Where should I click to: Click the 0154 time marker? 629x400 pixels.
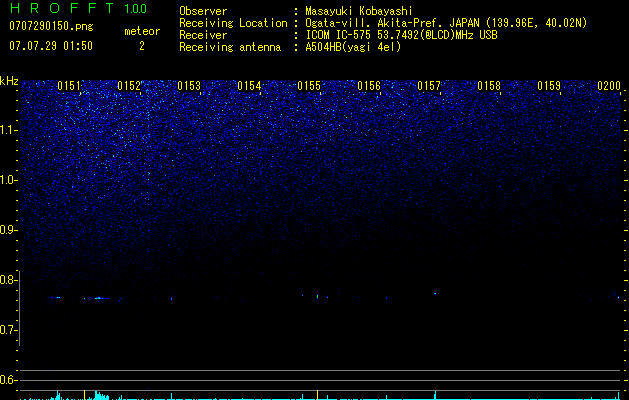[249, 86]
